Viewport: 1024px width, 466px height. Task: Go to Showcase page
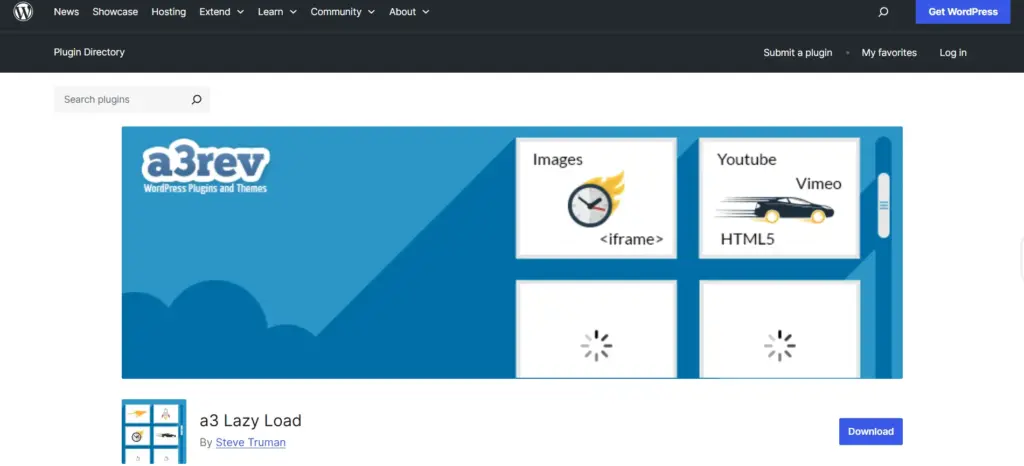(x=115, y=12)
